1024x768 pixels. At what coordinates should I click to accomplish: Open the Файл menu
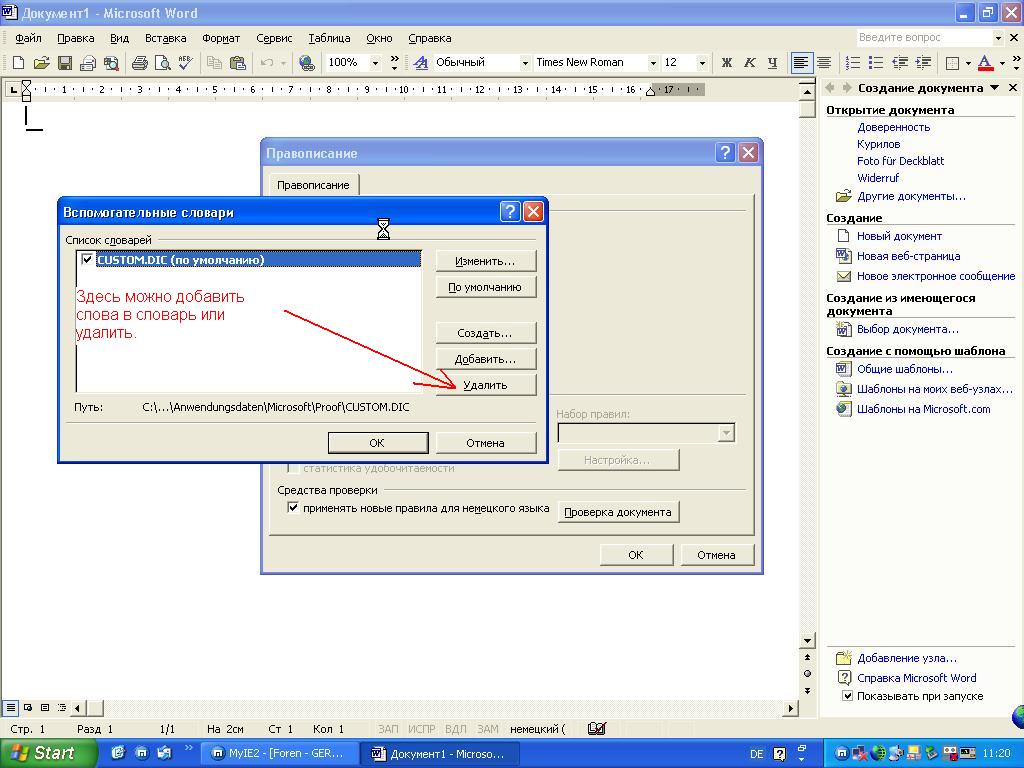(28, 38)
